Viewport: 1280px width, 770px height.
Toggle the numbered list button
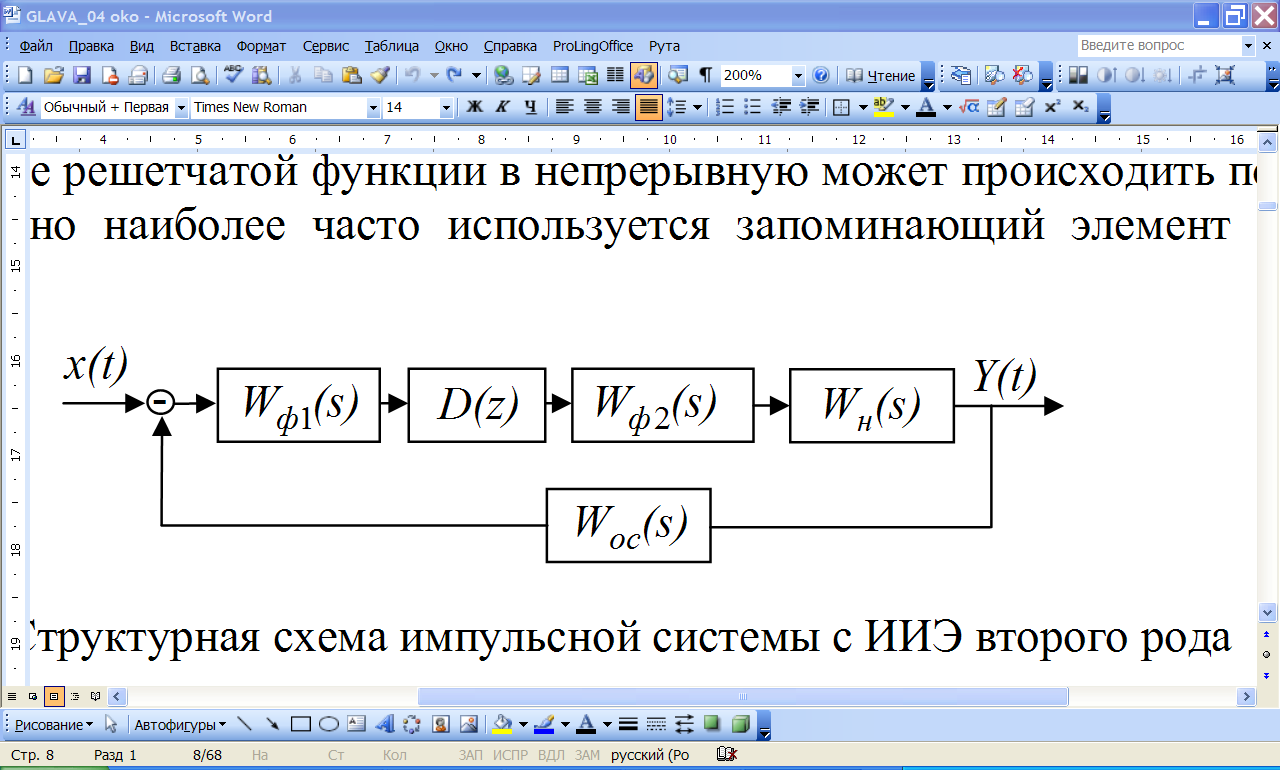726,107
